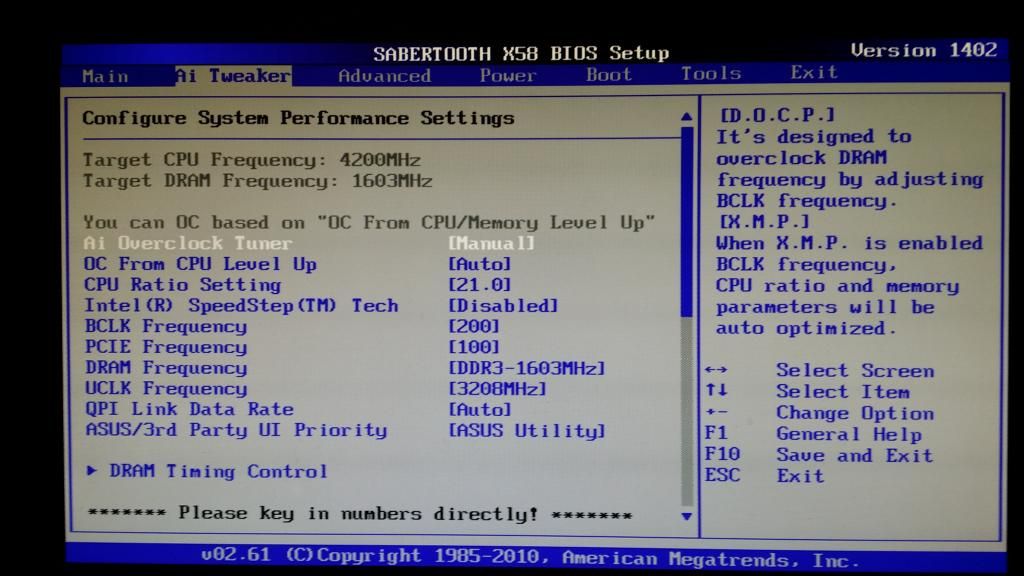This screenshot has width=1024, height=576.
Task: Select the BCLK Frequency label
Action: 166,326
